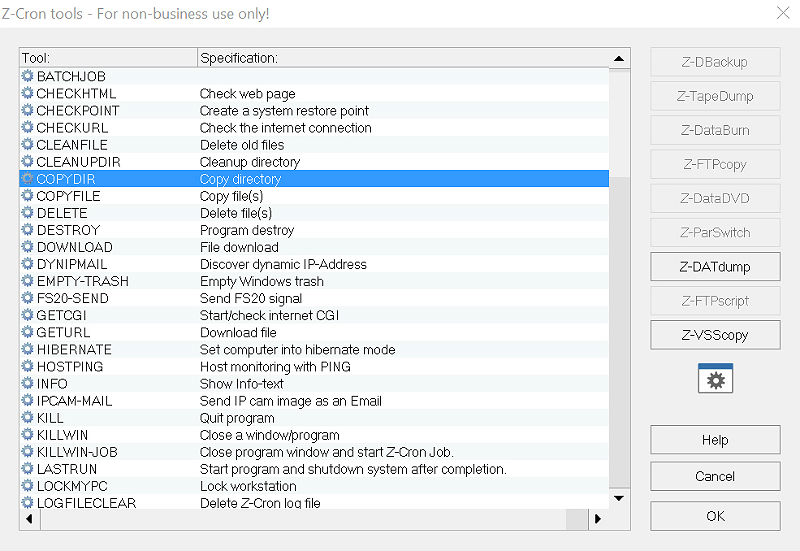Click the KILLWIN row gear icon

[x=28, y=435]
